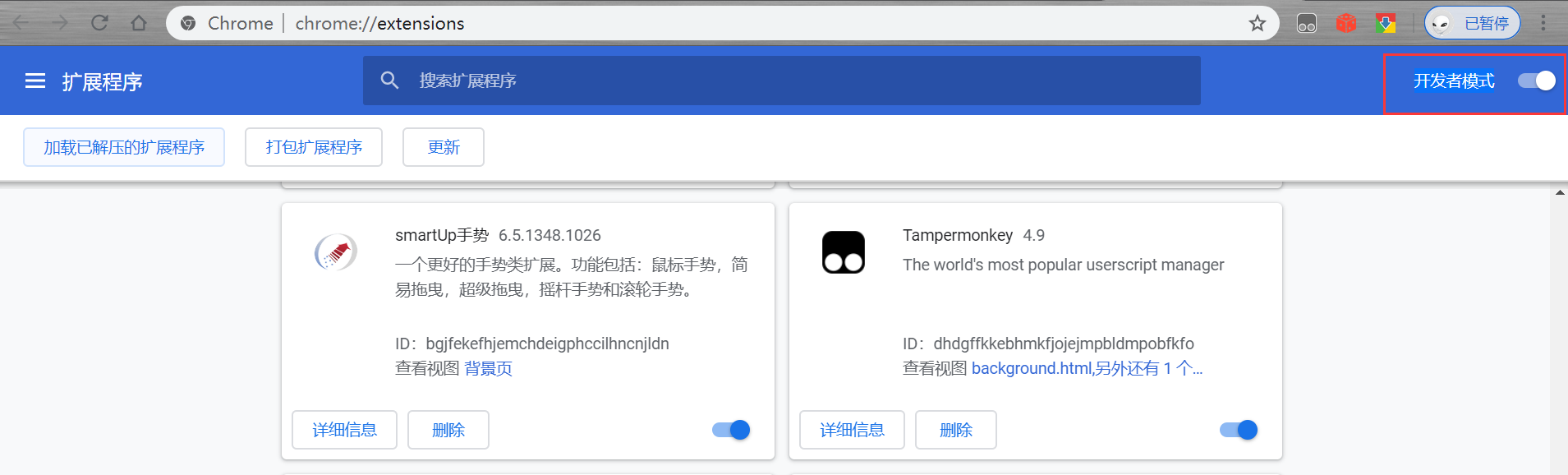This screenshot has height=475, width=1568.
Task: Click the browser back arrow
Action: [21, 23]
